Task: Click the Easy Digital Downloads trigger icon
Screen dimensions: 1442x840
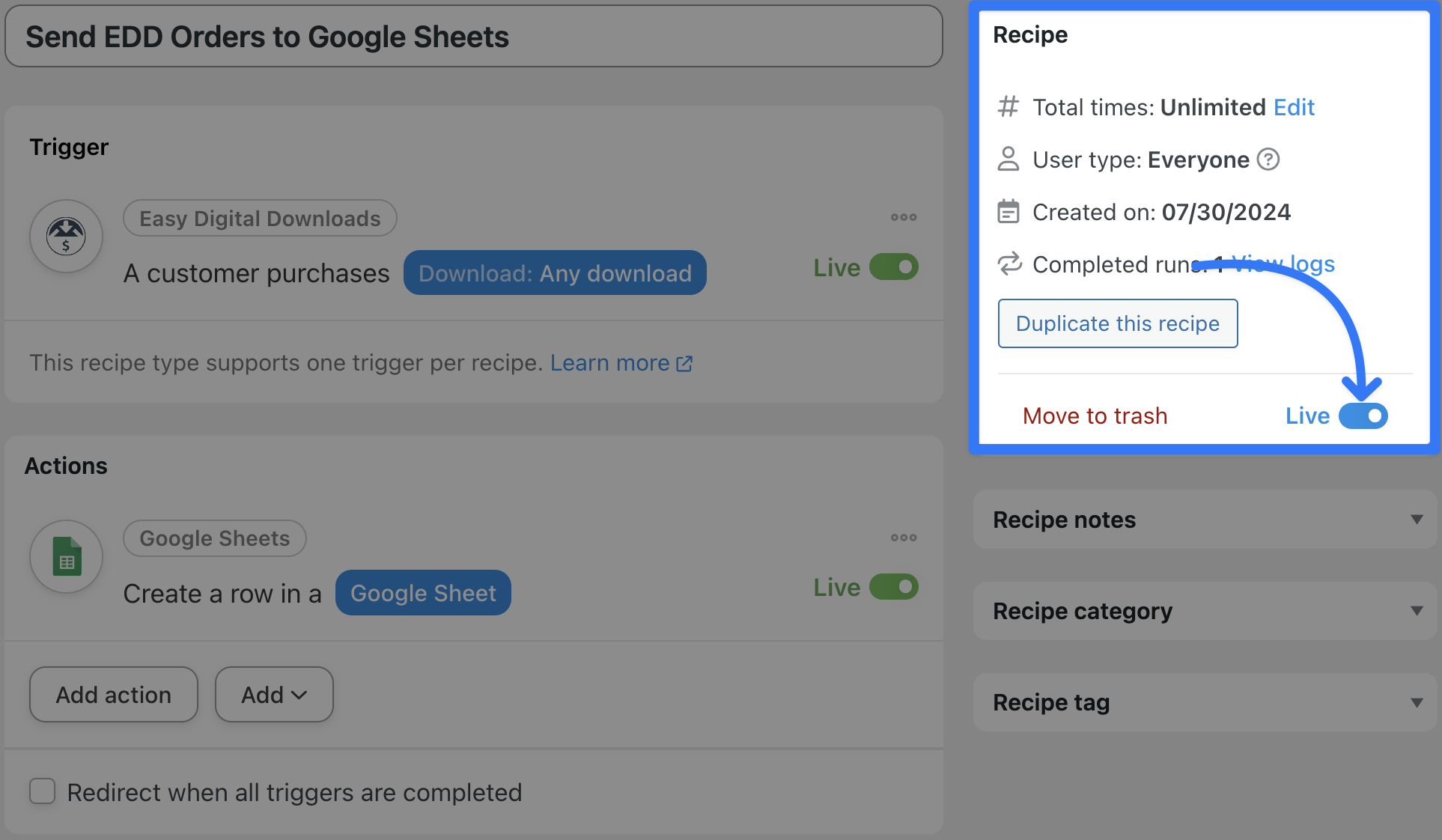Action: [66, 237]
